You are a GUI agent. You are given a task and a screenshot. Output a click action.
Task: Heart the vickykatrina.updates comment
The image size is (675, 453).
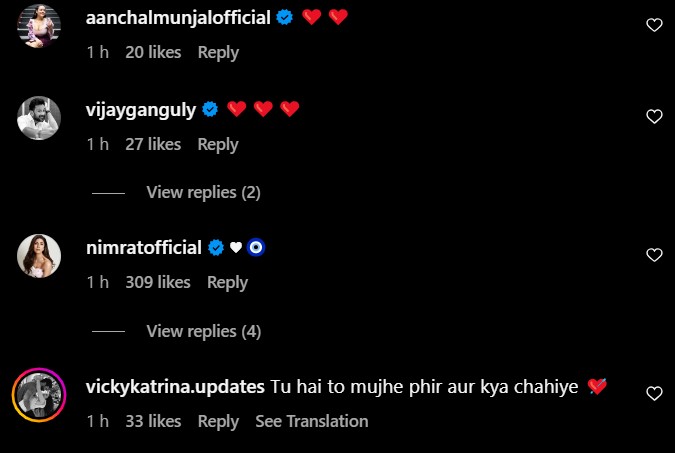point(654,393)
